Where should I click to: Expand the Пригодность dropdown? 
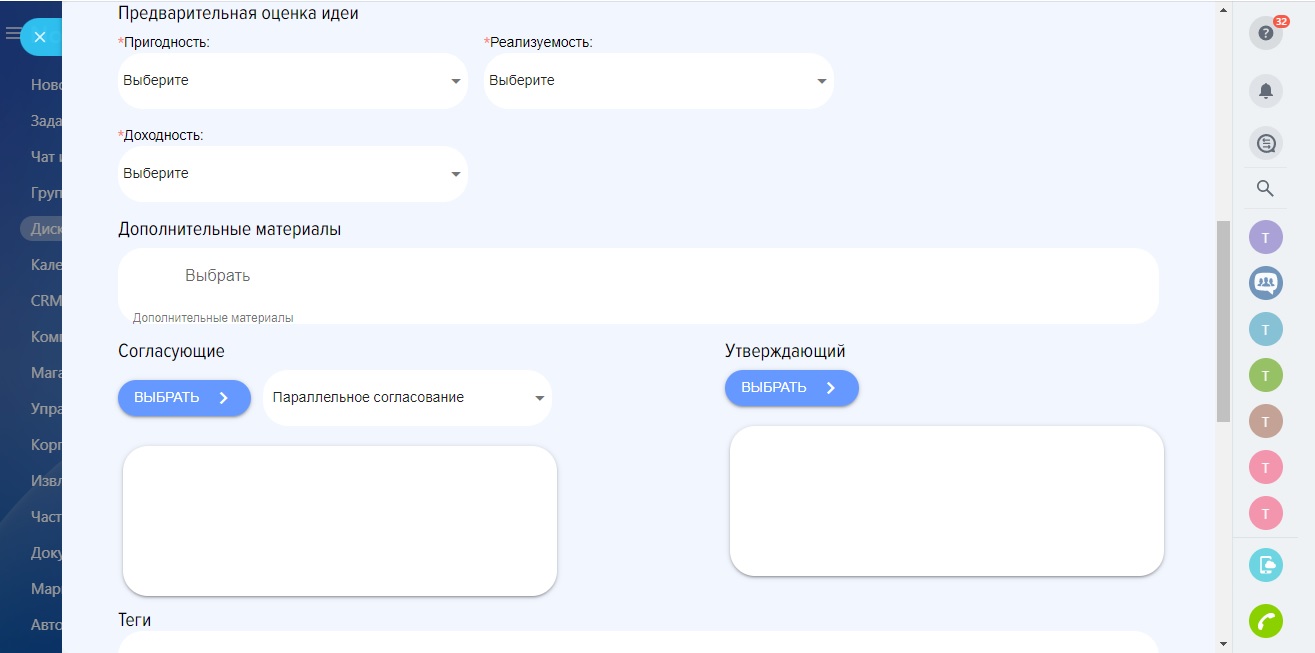pos(292,81)
